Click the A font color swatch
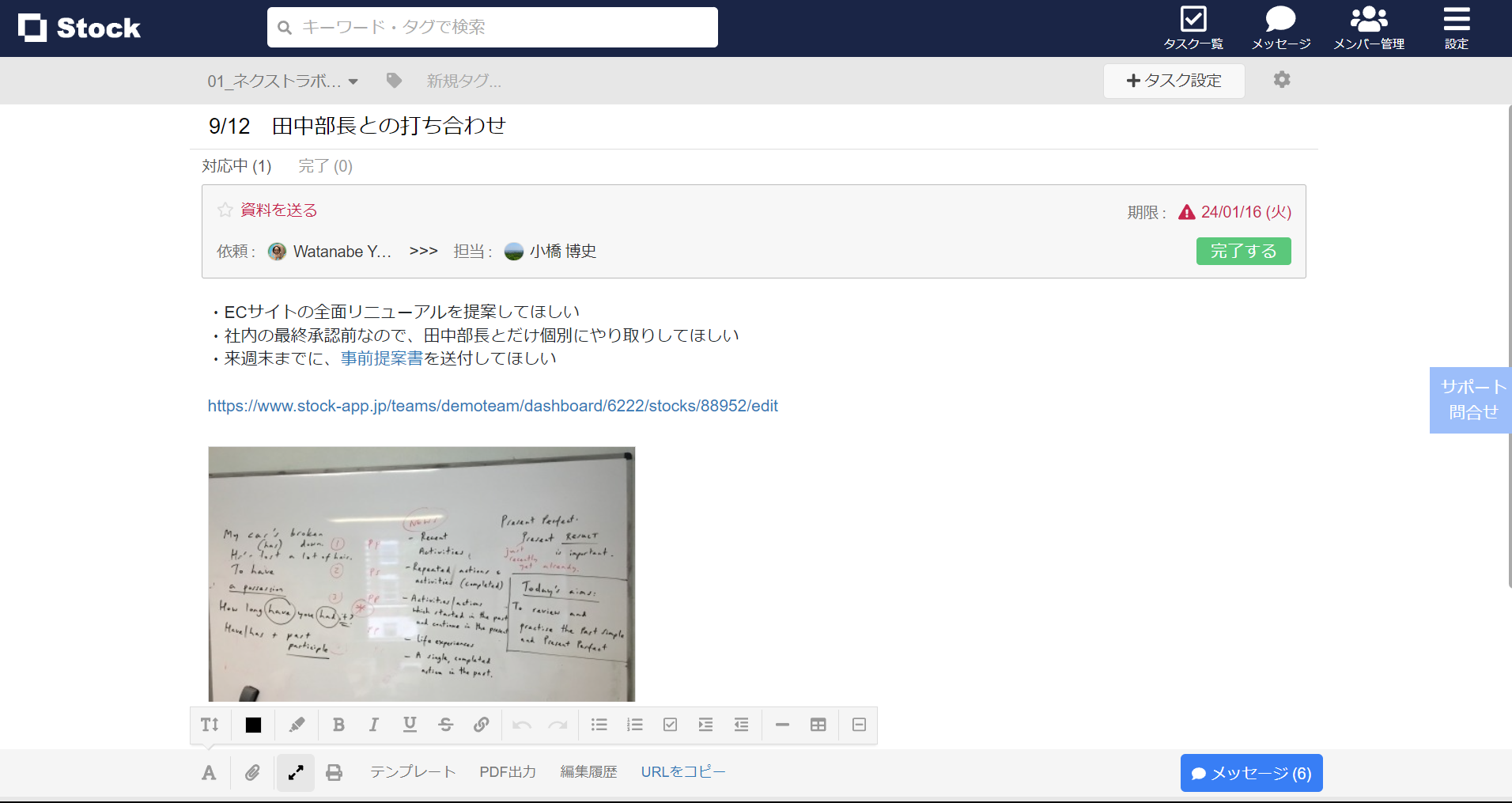 tap(209, 772)
